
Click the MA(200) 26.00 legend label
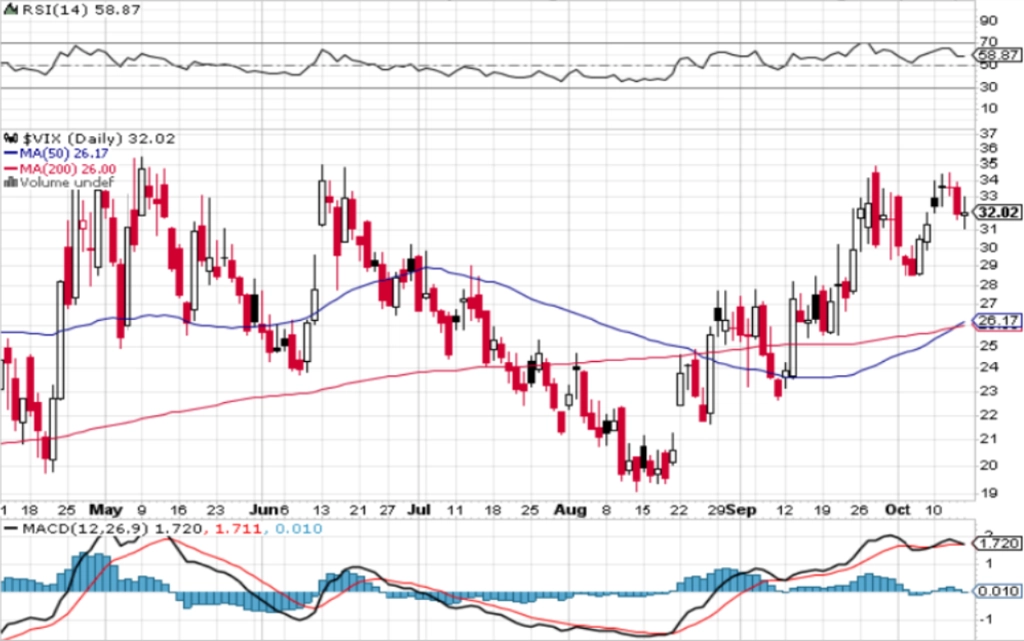tap(68, 168)
